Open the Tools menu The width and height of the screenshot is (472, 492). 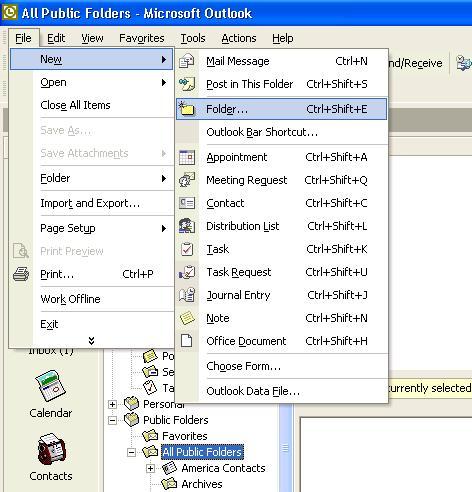point(193,38)
